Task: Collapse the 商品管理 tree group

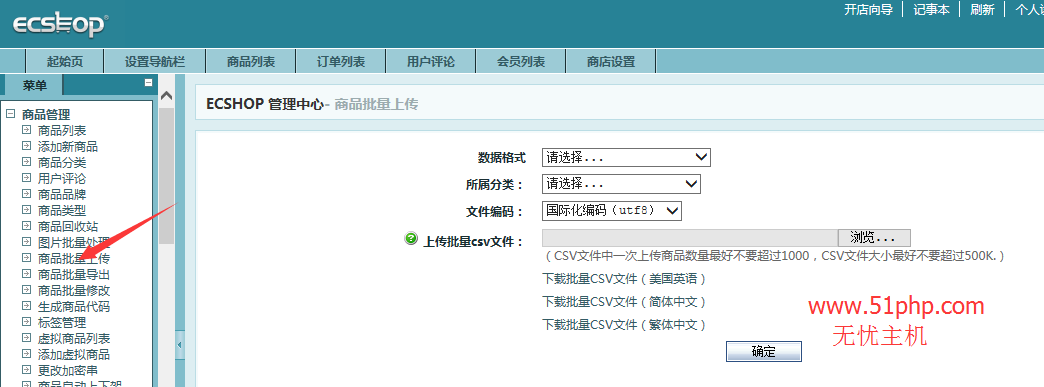Action: (x=10, y=114)
